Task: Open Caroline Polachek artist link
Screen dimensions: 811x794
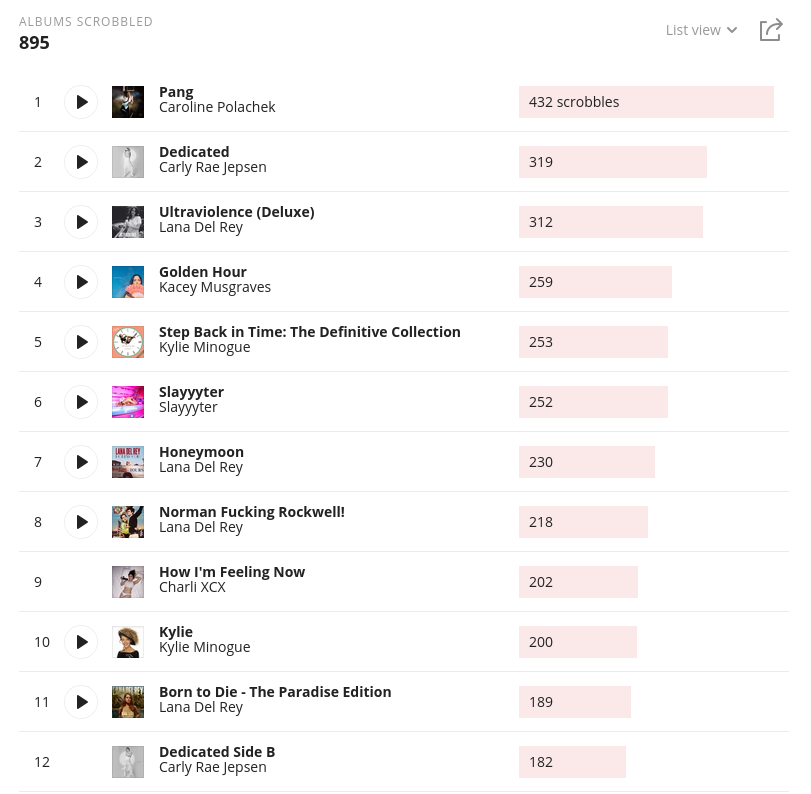Action: pyautogui.click(x=217, y=107)
